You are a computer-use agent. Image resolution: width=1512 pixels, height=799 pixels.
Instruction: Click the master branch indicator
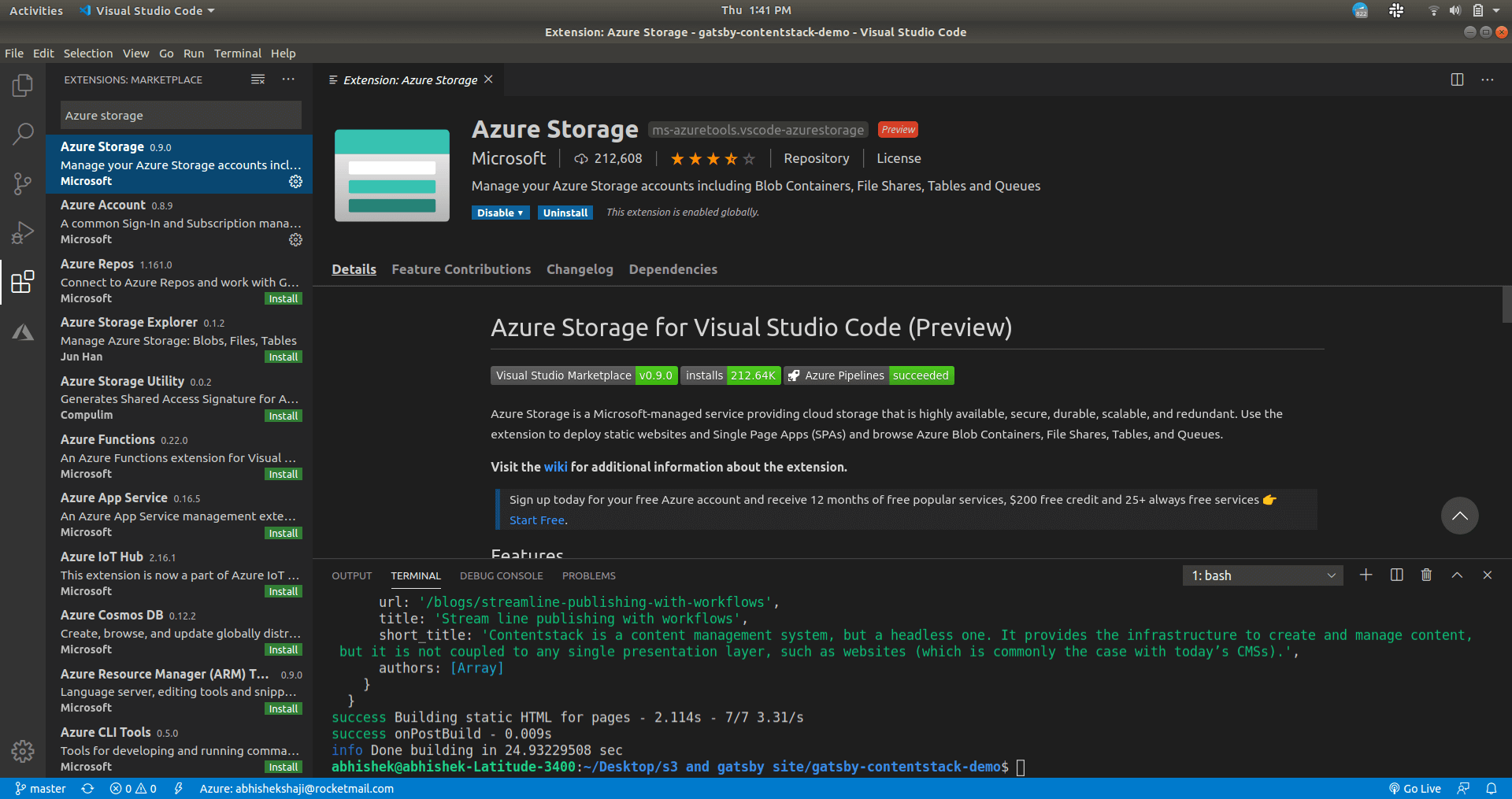(40, 788)
